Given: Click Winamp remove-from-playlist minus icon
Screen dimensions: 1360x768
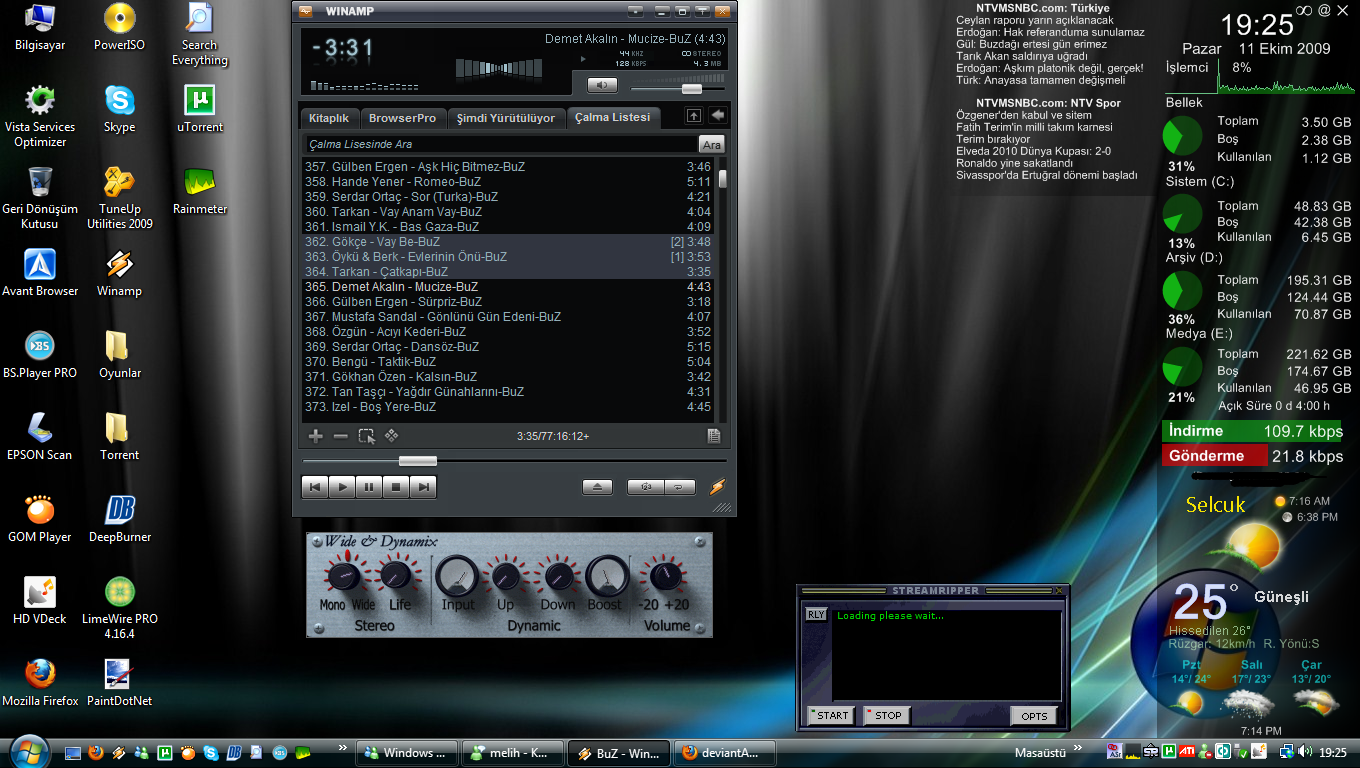Looking at the screenshot, I should coord(341,436).
